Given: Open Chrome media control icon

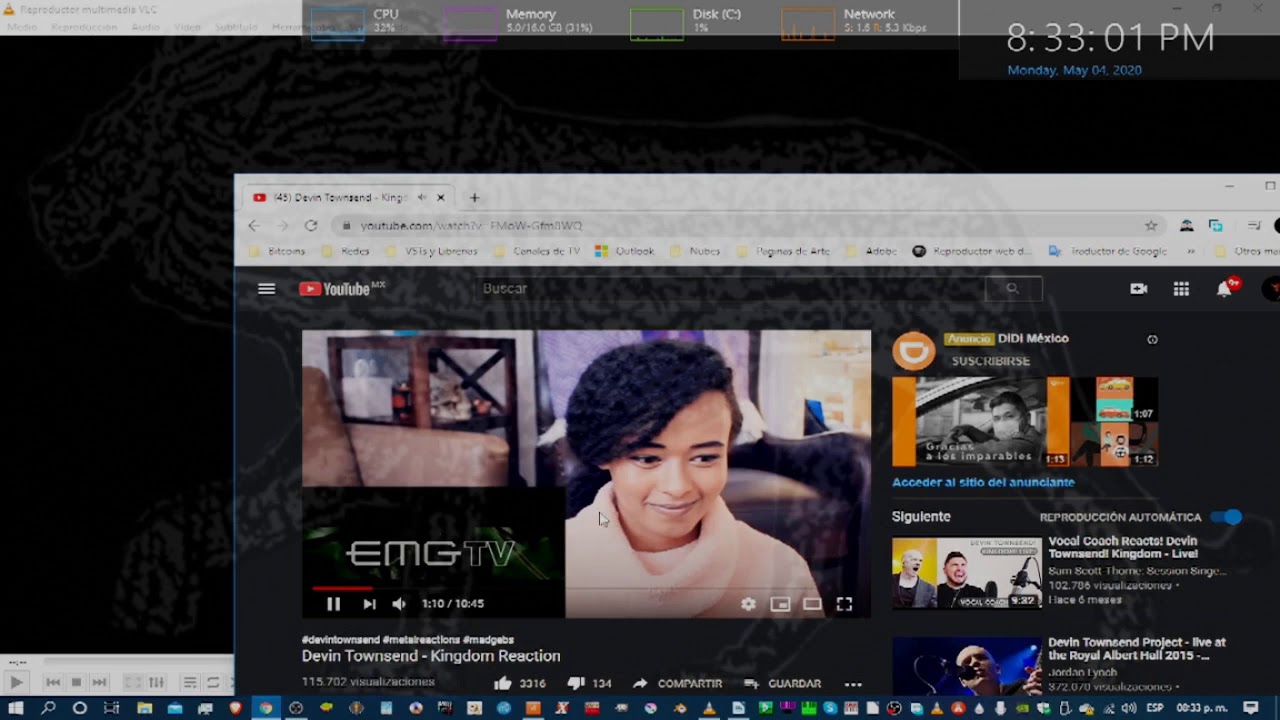Looking at the screenshot, I should click(1254, 226).
